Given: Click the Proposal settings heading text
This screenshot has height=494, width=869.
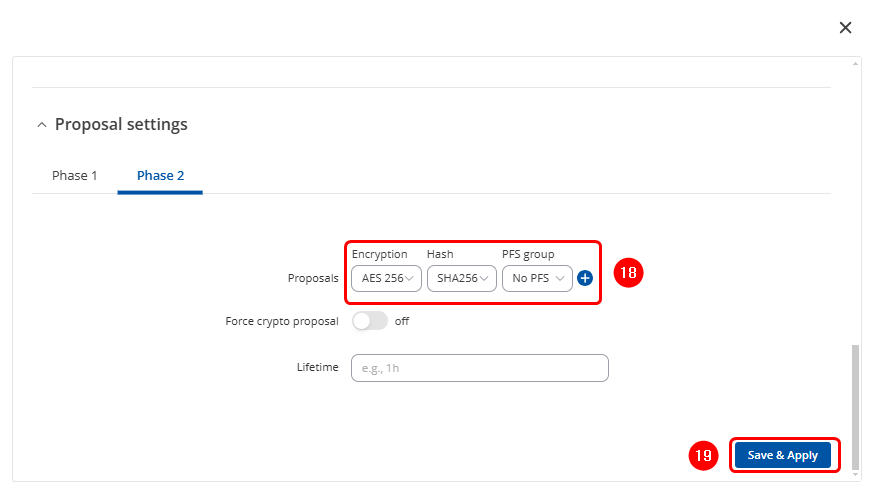Looking at the screenshot, I should coord(121,125).
